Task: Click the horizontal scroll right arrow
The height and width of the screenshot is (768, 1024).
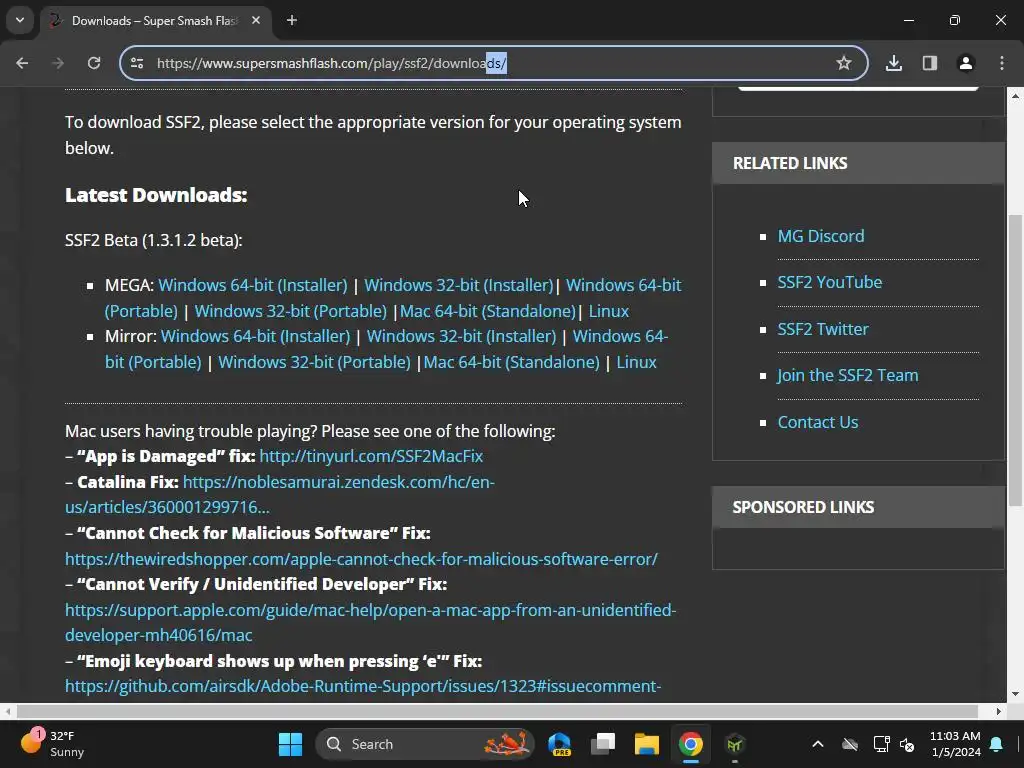Action: [999, 711]
